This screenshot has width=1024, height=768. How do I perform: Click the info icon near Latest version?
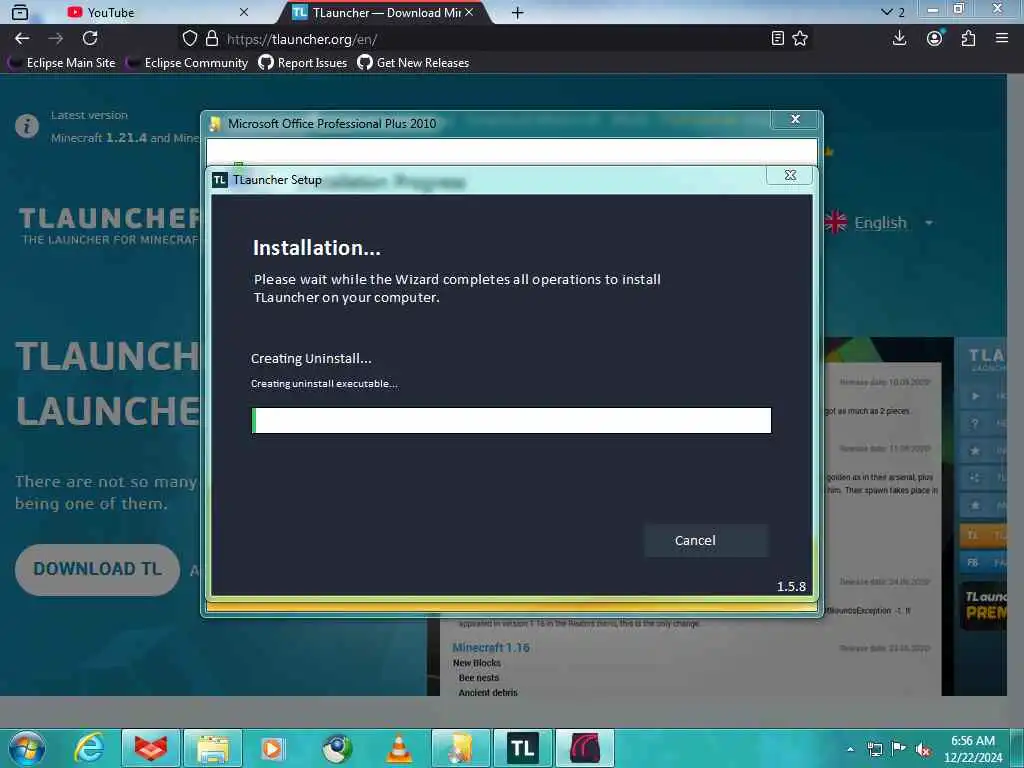click(27, 125)
